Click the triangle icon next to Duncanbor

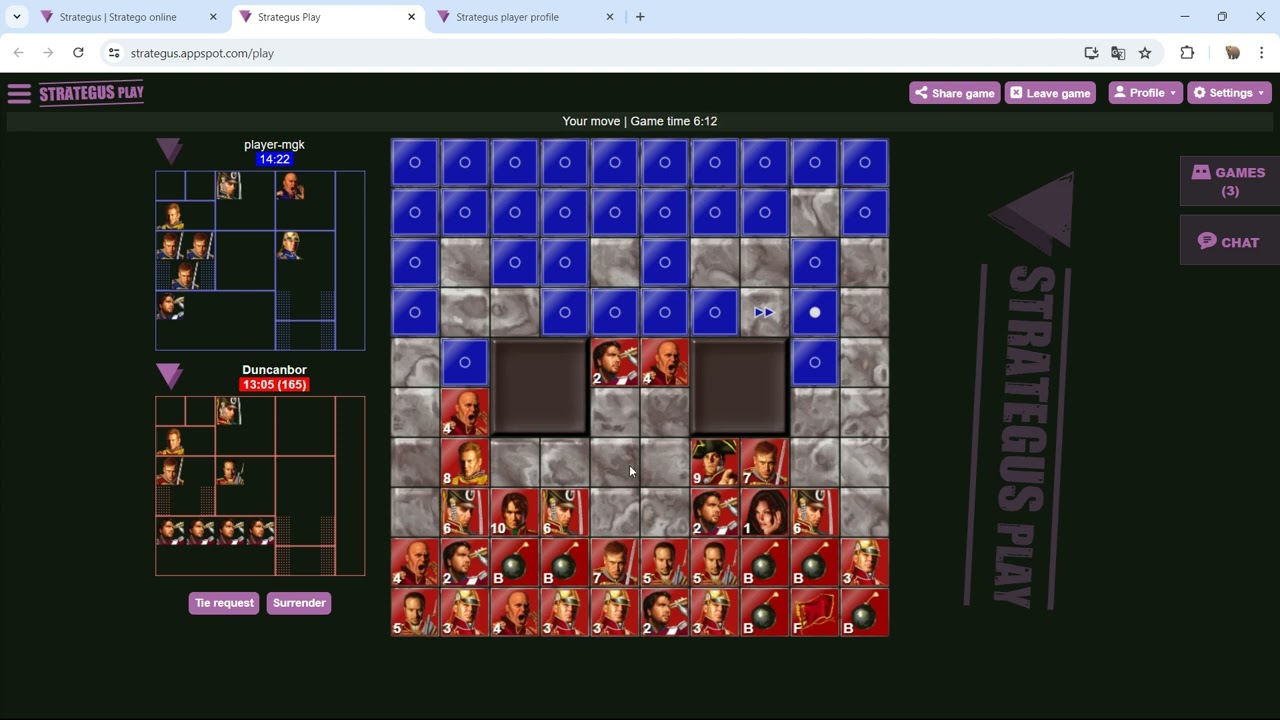coord(170,376)
